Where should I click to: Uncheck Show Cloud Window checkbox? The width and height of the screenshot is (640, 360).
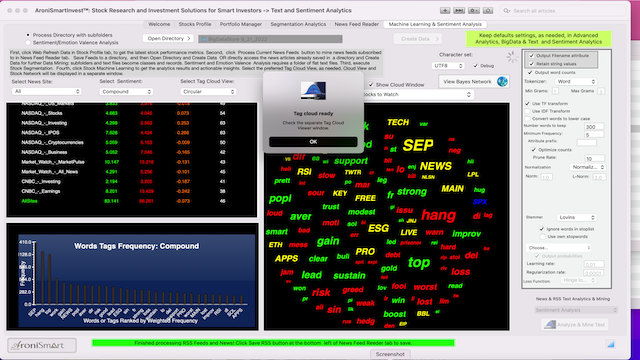(x=371, y=84)
